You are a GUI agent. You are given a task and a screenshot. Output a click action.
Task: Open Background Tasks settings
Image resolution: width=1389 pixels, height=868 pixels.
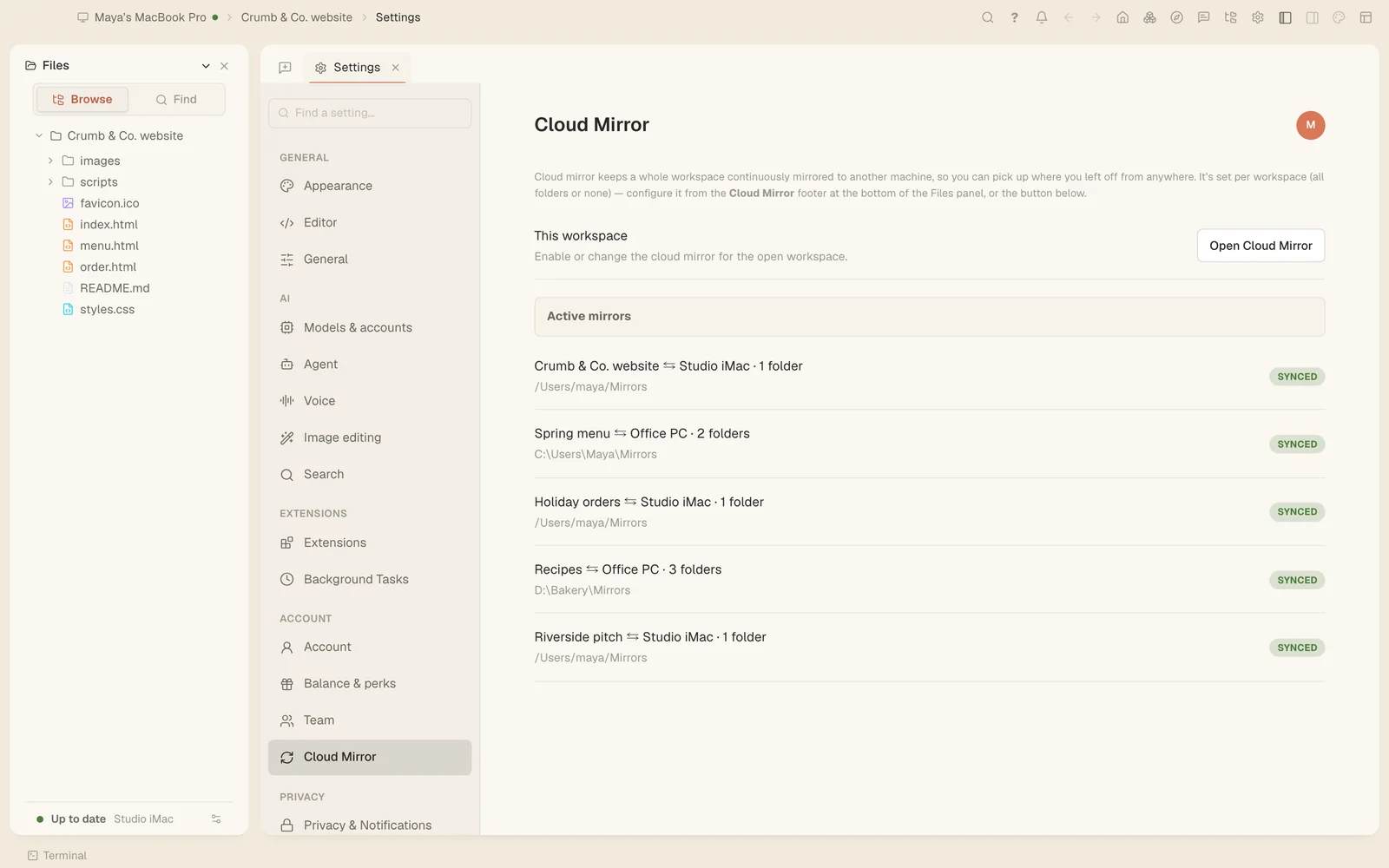point(370,579)
